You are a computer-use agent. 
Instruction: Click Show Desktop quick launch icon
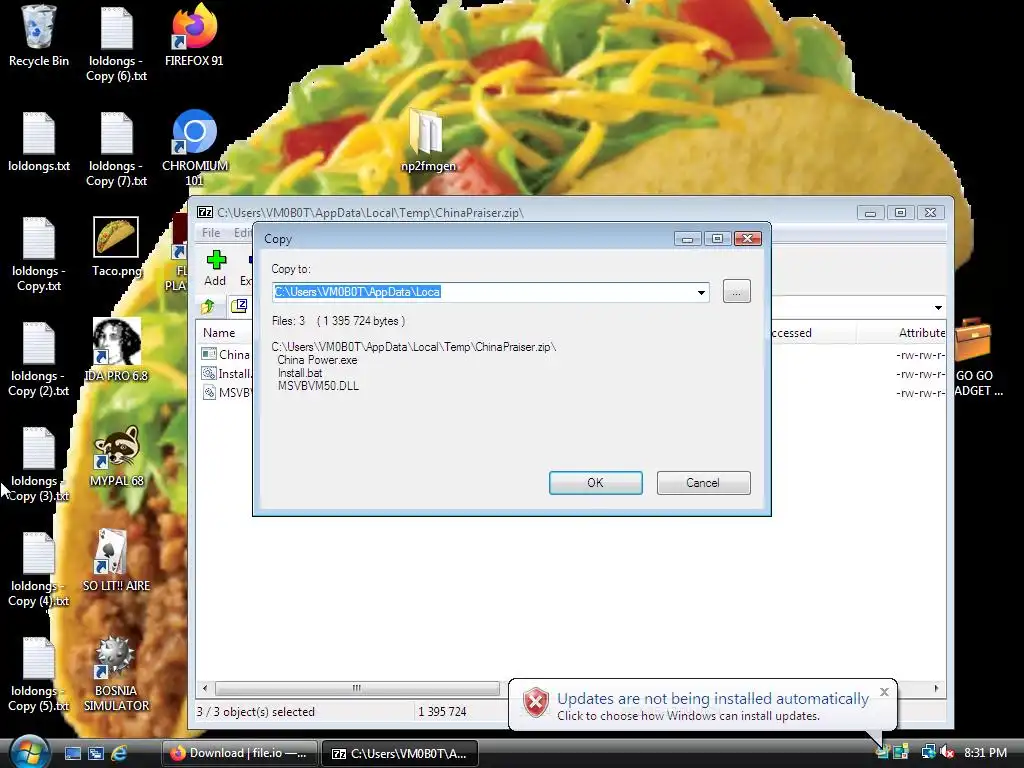coord(72,753)
